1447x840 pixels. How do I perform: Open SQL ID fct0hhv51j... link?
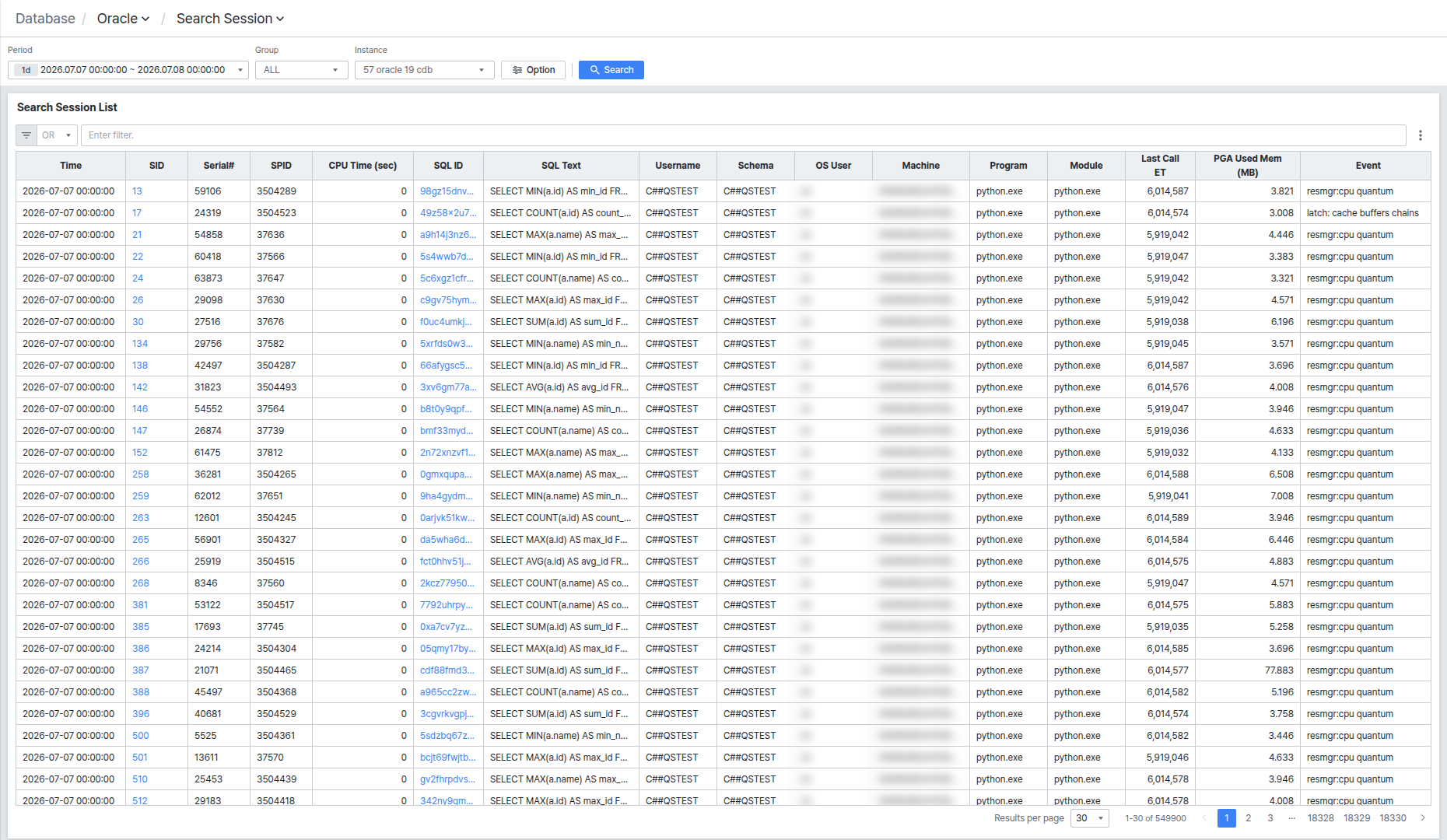[x=446, y=562]
